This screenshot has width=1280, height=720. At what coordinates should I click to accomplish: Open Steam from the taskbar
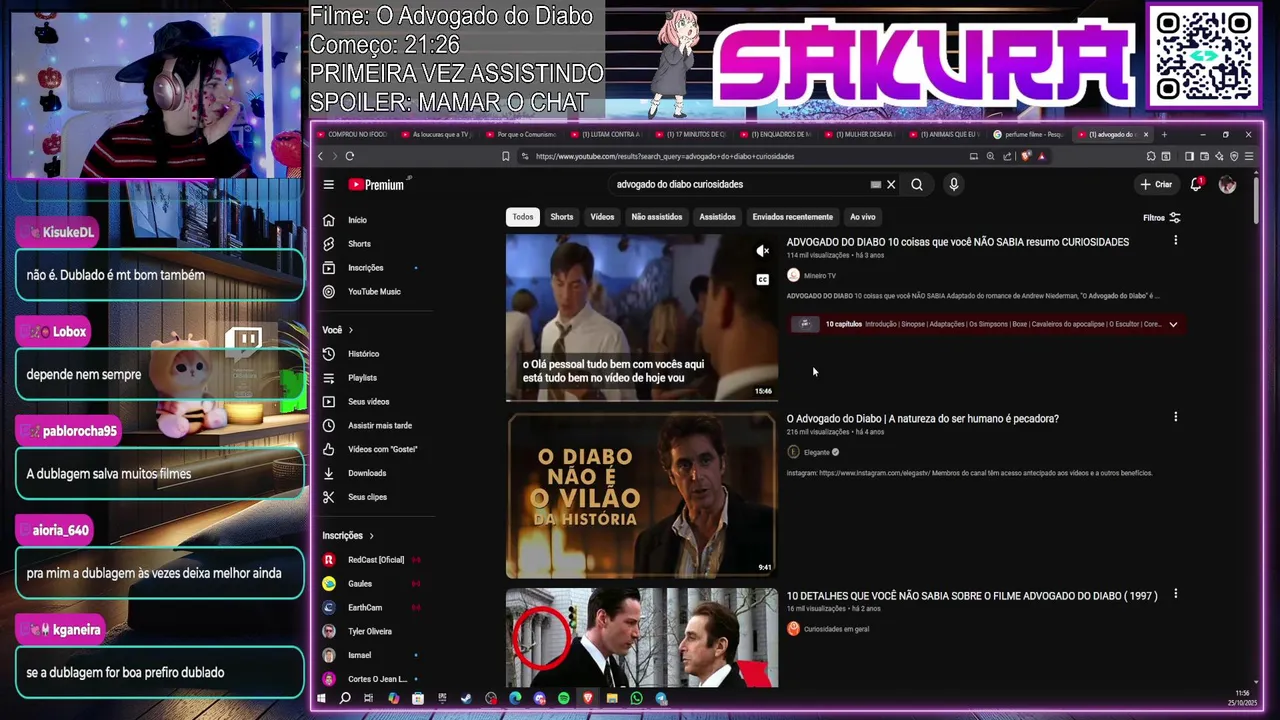466,698
